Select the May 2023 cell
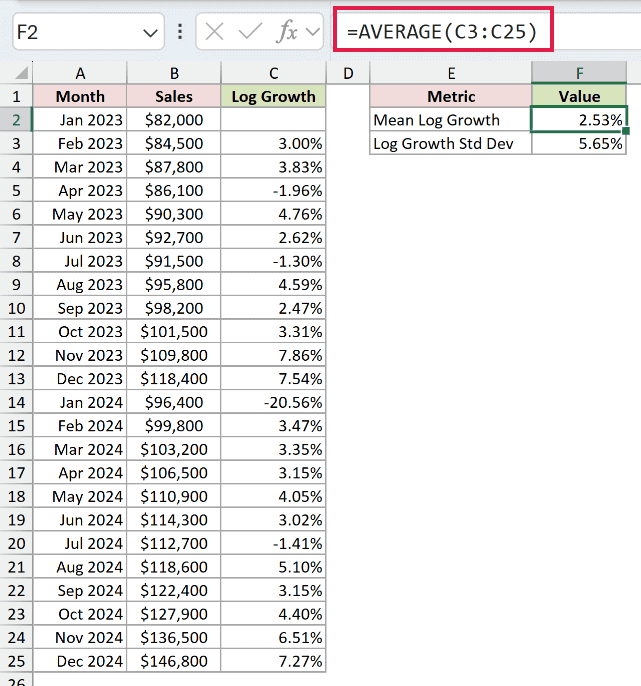Screen dimensions: 641x686 80,214
